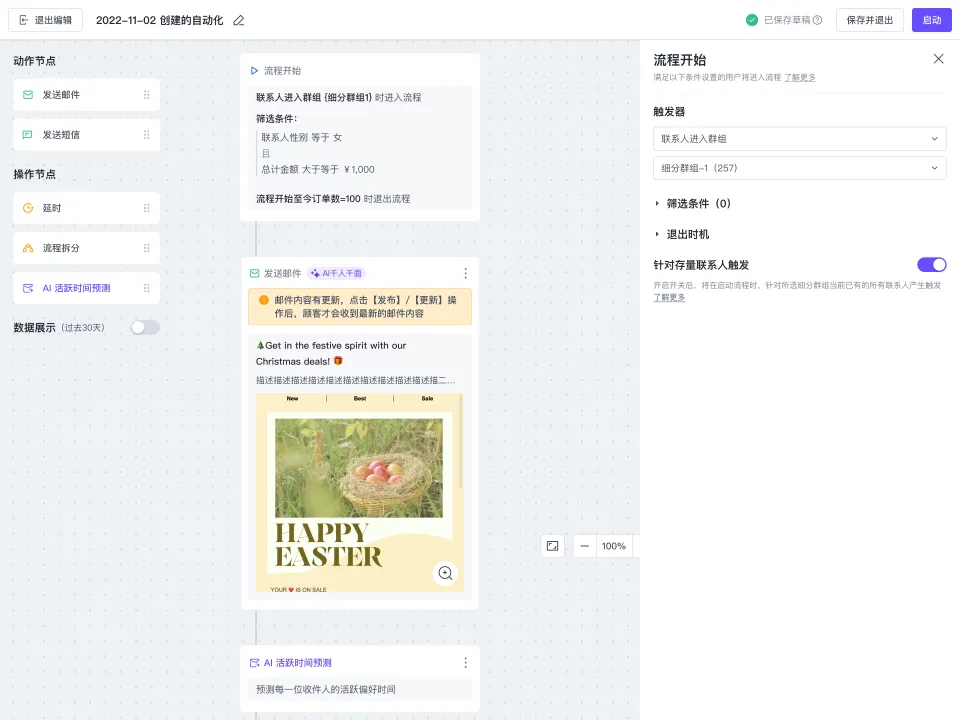Click the fit-to-screen canvas icon
This screenshot has height=720, width=960.
click(552, 546)
